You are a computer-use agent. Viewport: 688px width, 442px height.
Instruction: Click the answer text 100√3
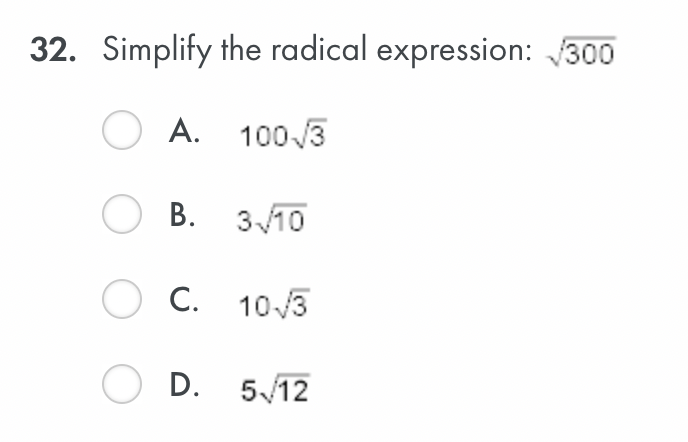[x=283, y=135]
